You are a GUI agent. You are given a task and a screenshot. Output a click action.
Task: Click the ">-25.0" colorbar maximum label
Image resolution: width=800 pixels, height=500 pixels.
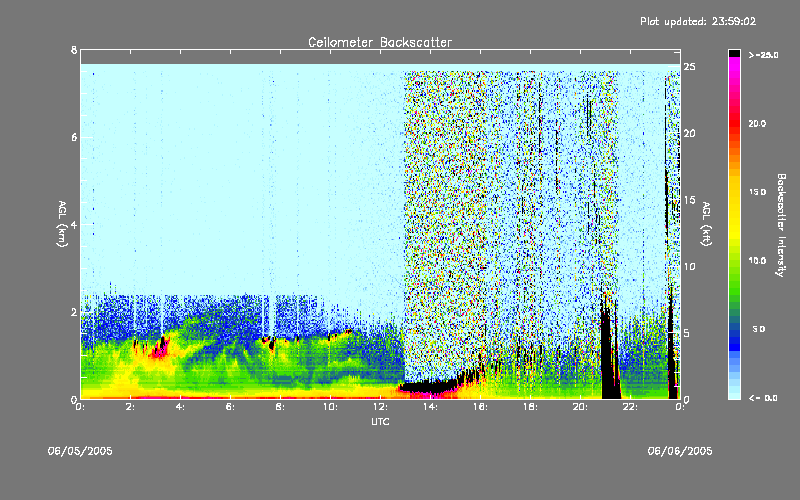(763, 55)
